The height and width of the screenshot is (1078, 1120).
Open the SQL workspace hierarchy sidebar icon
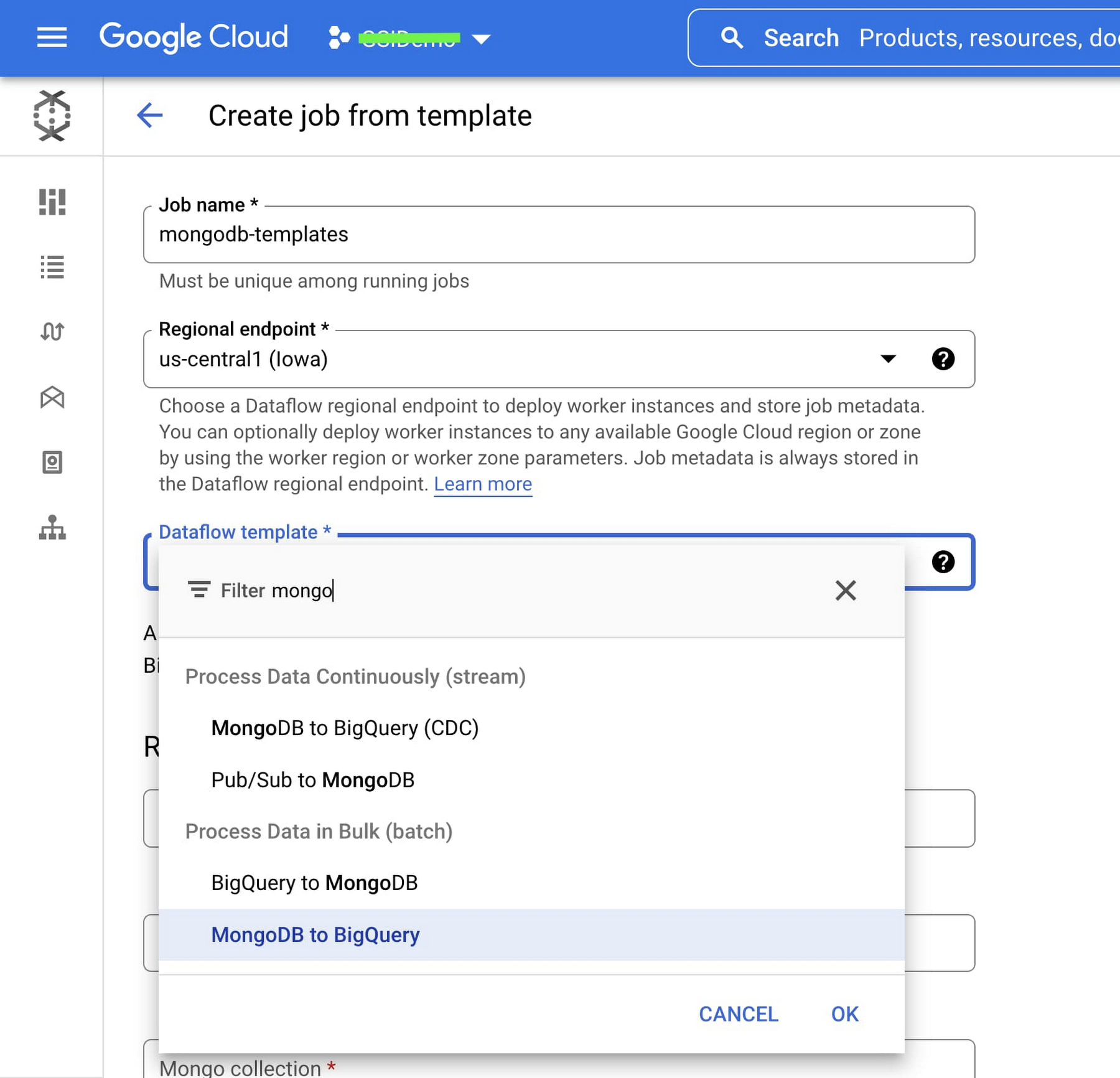pos(52,528)
